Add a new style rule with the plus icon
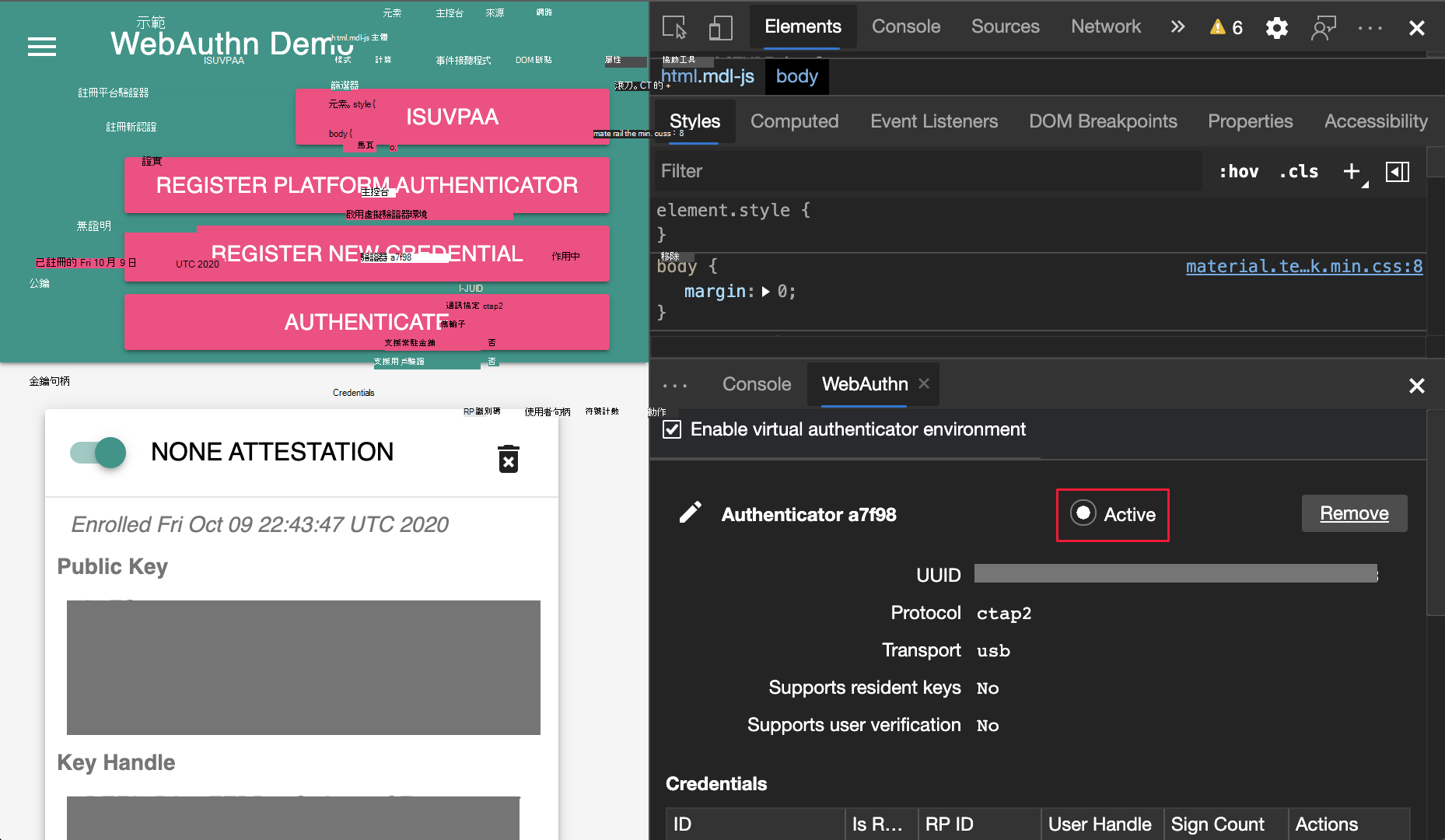 pyautogui.click(x=1351, y=171)
